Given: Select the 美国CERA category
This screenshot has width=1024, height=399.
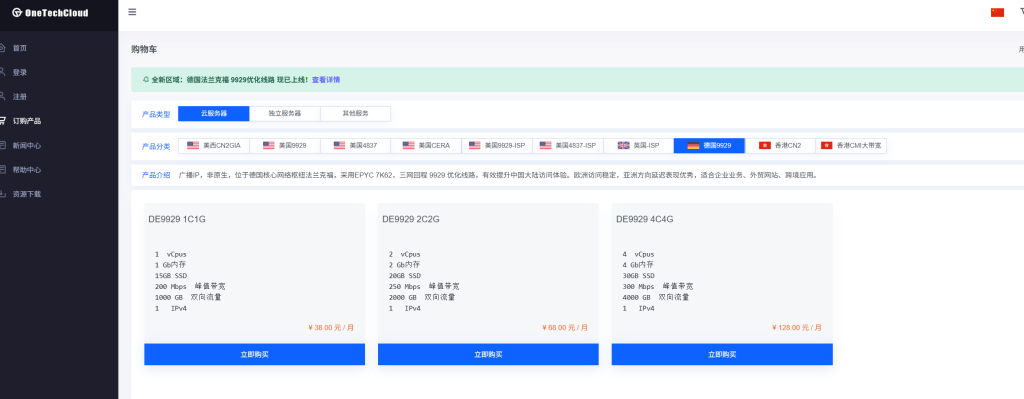Looking at the screenshot, I should pos(426,146).
